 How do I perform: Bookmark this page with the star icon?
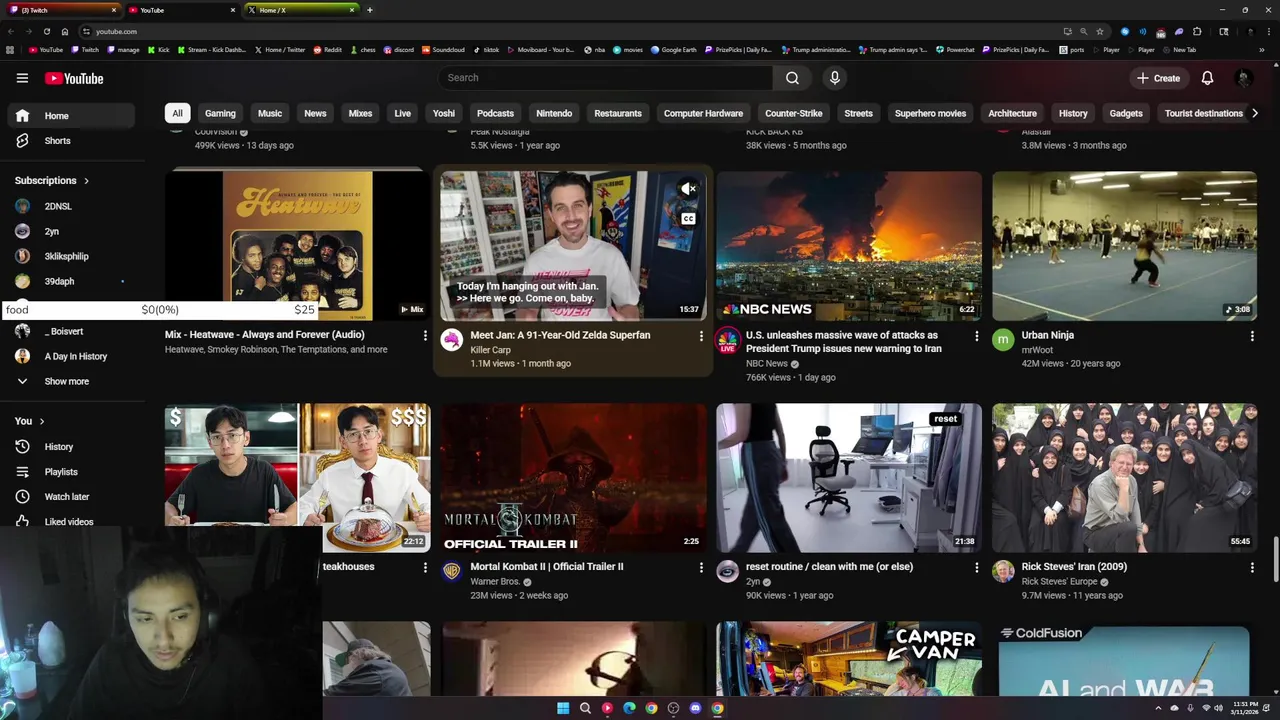tap(1100, 31)
